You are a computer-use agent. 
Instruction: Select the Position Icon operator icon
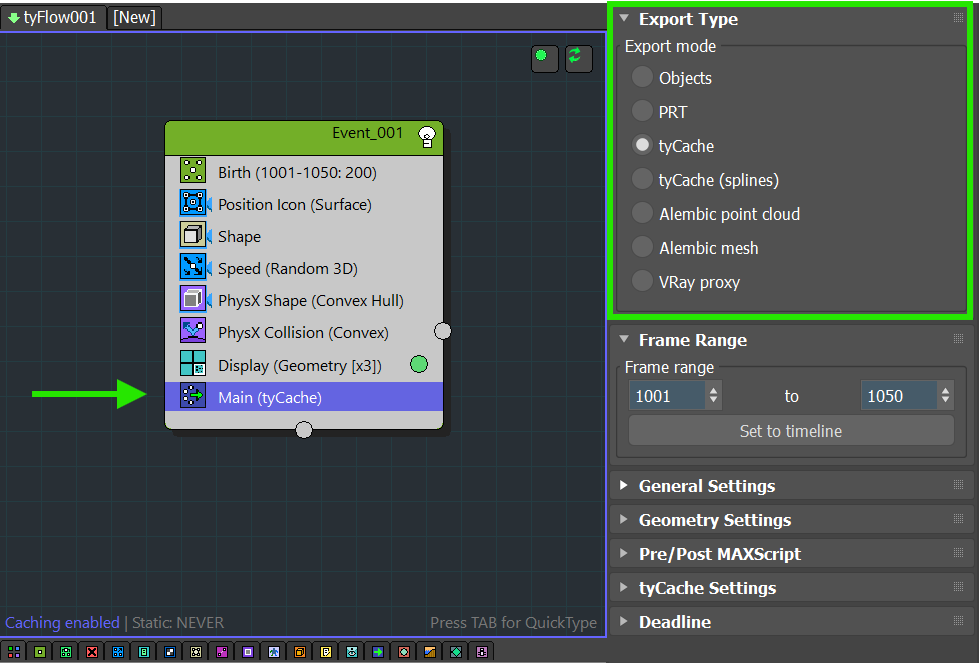(x=193, y=203)
